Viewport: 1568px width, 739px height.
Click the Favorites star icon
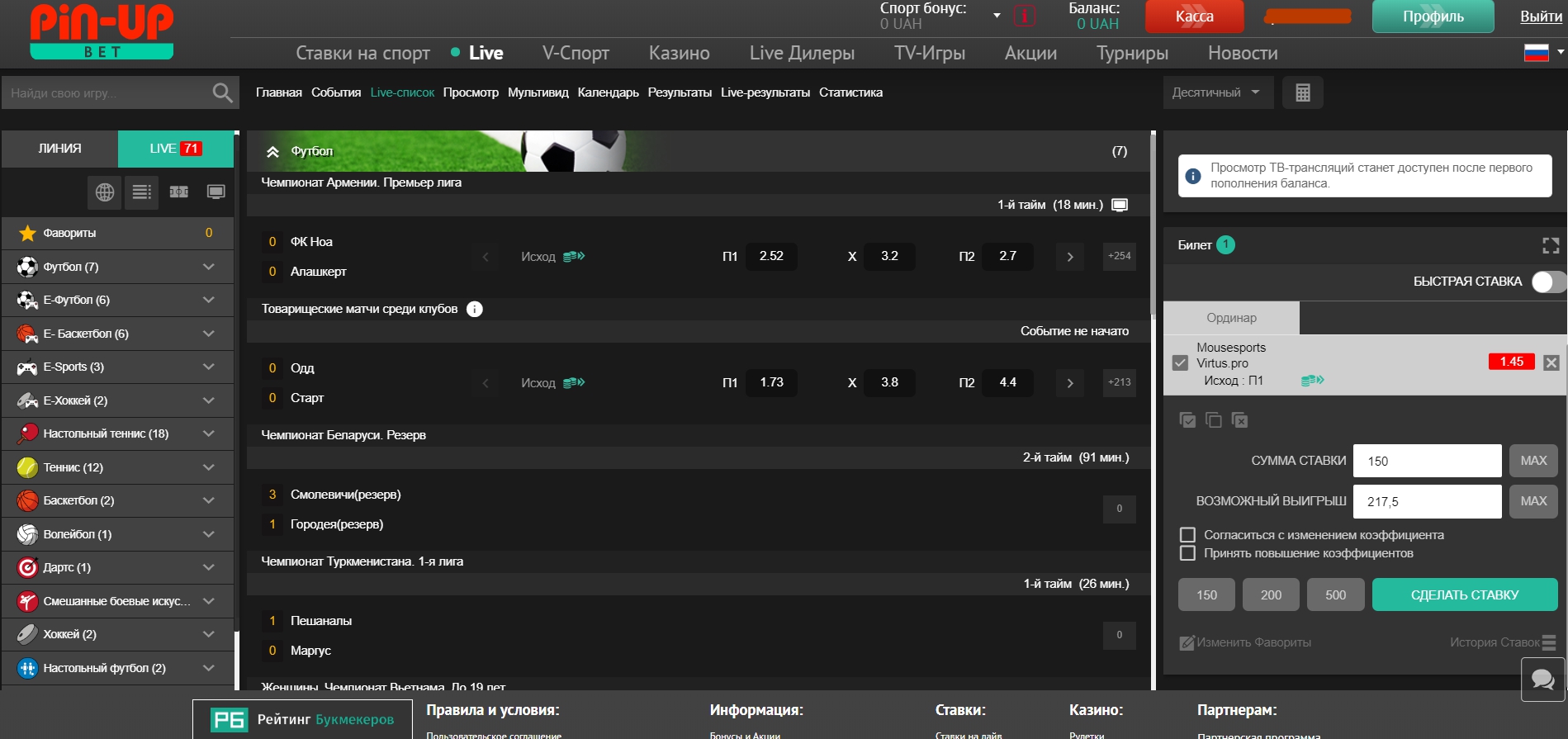pos(27,233)
